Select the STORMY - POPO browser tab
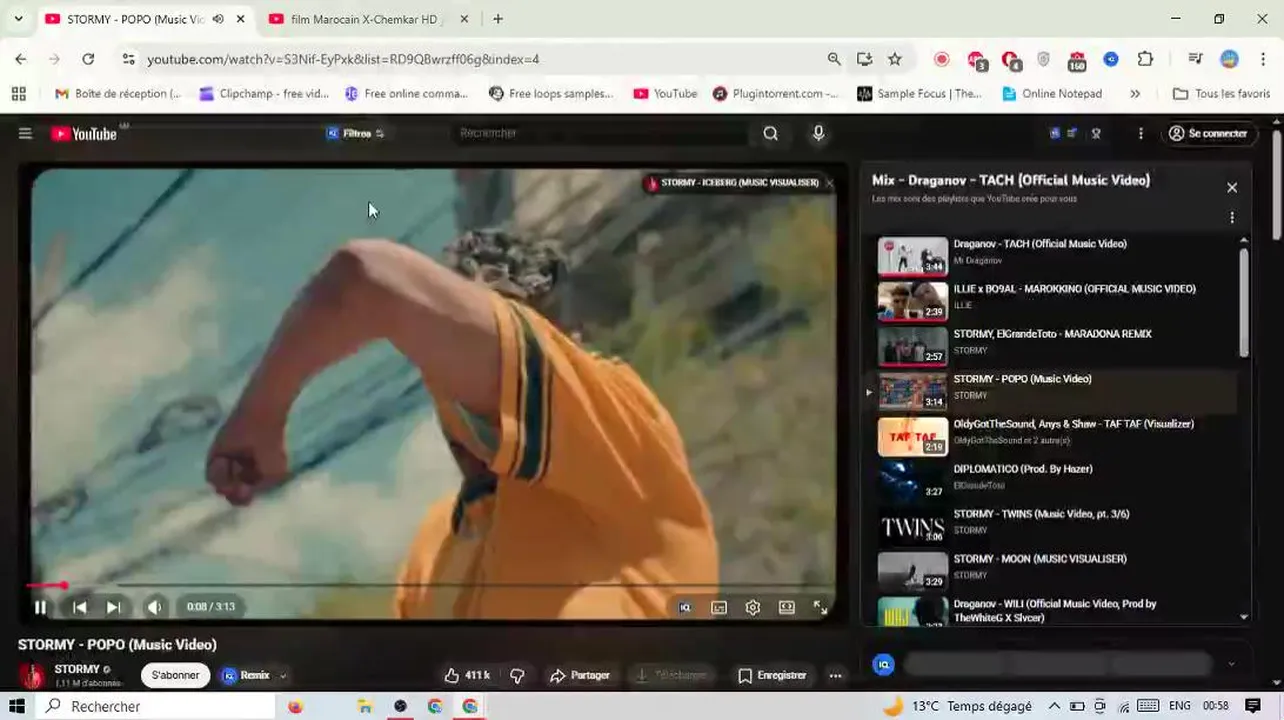 [143, 19]
